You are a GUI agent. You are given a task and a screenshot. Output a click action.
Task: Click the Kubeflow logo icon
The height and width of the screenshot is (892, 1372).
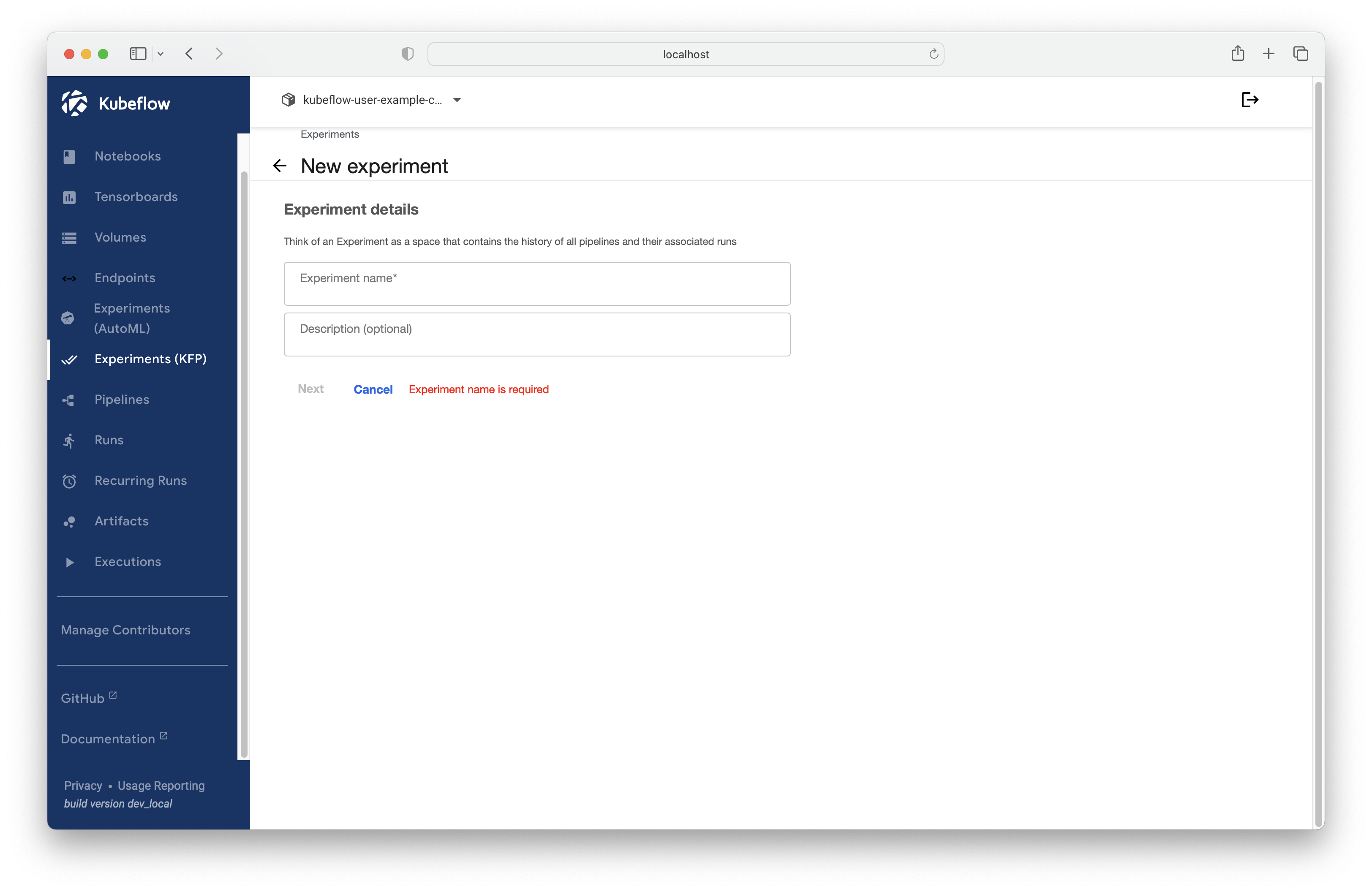pos(74,103)
